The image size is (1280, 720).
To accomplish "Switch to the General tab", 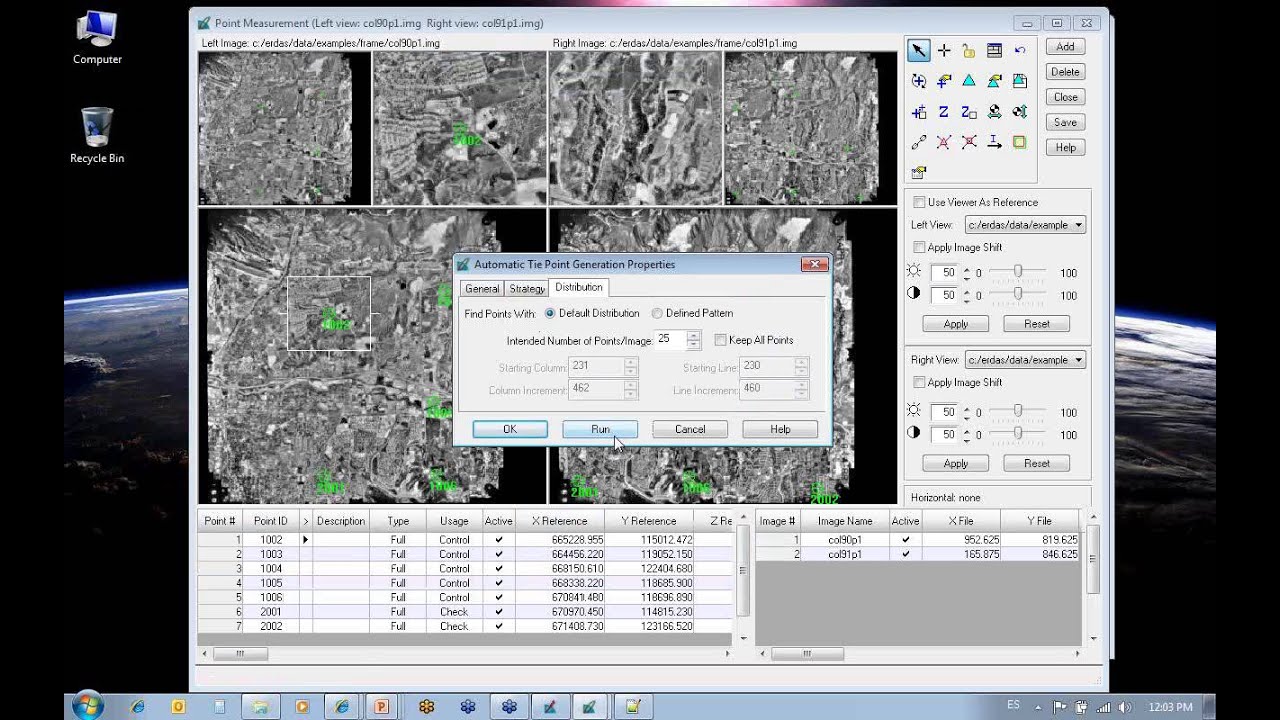I will 481,288.
